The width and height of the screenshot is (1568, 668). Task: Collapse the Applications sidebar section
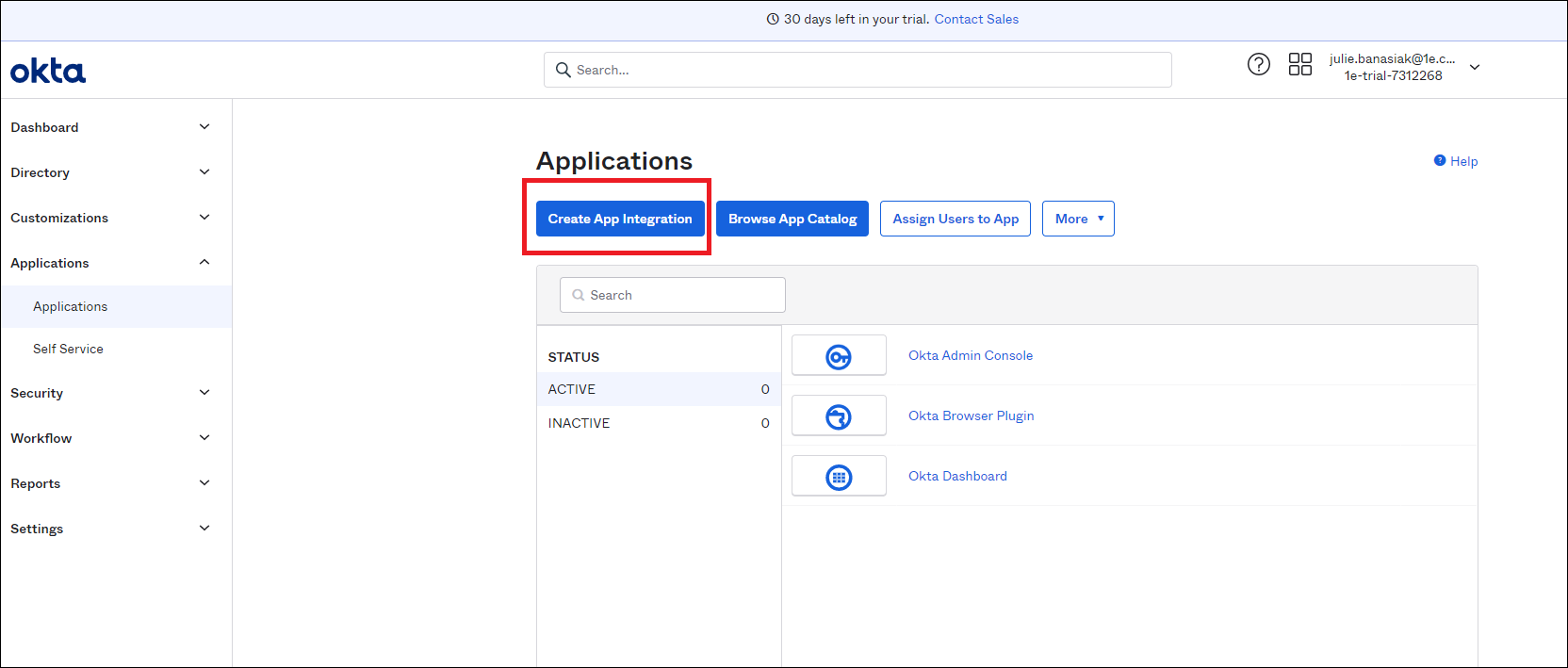pos(204,263)
